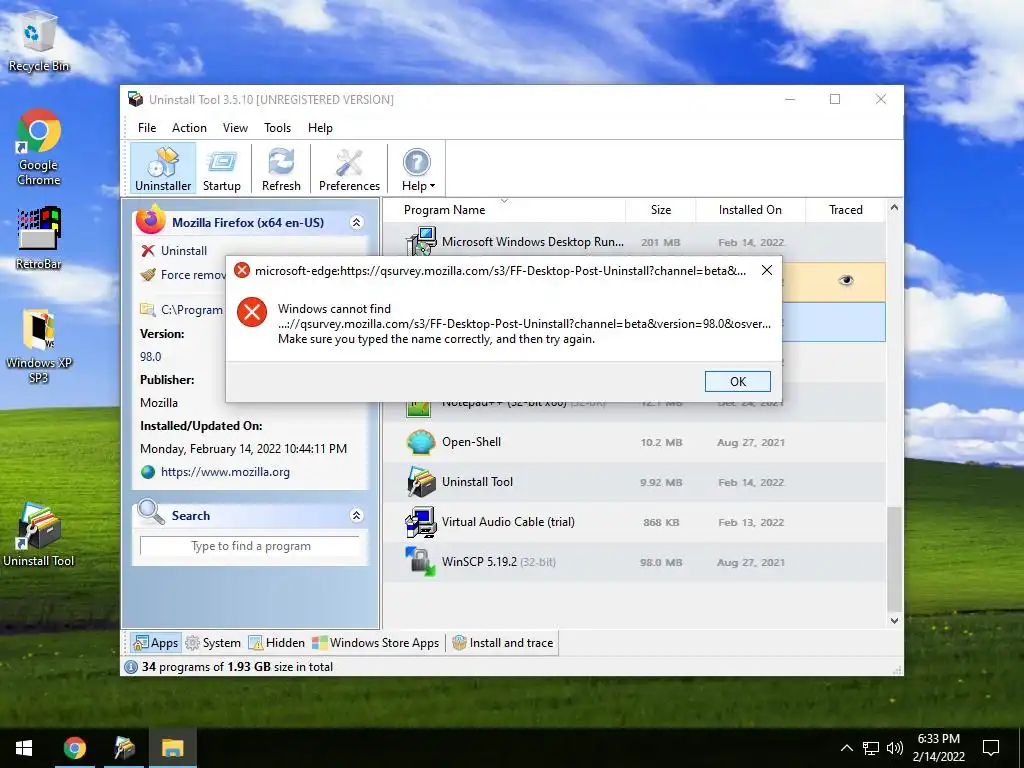Click OK in the error dialog
The height and width of the screenshot is (768, 1024).
(737, 381)
